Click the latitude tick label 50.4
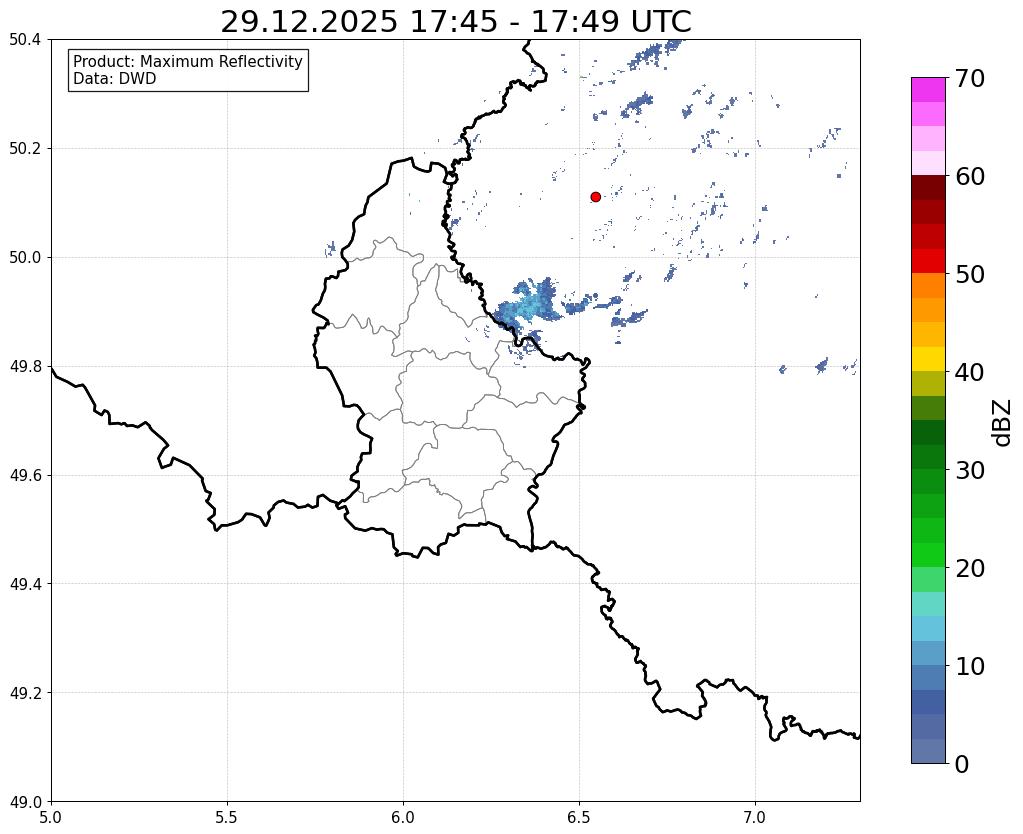This screenshot has width=1023, height=834. pos(25,40)
